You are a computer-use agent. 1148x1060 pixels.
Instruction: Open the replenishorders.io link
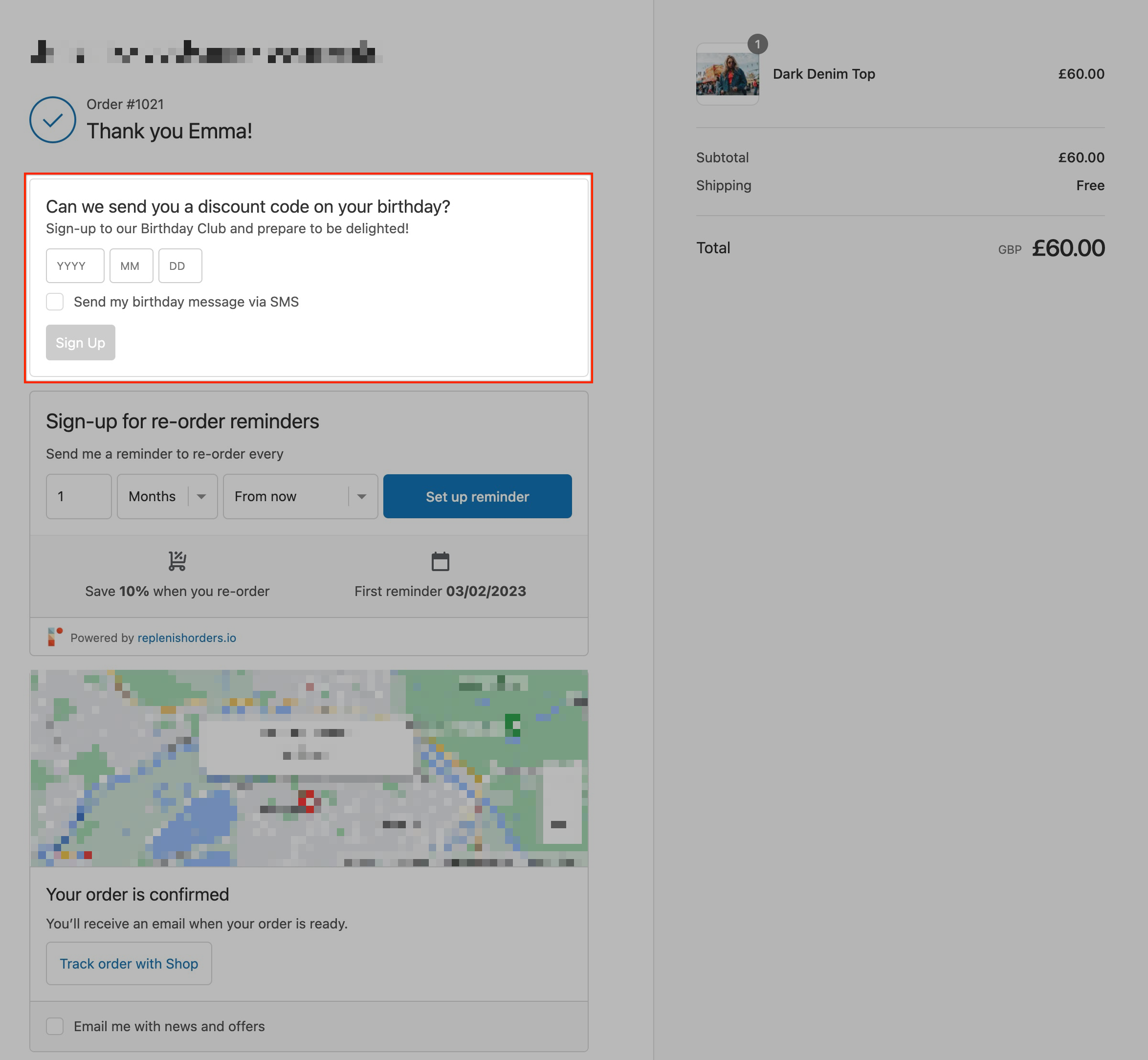coord(186,638)
